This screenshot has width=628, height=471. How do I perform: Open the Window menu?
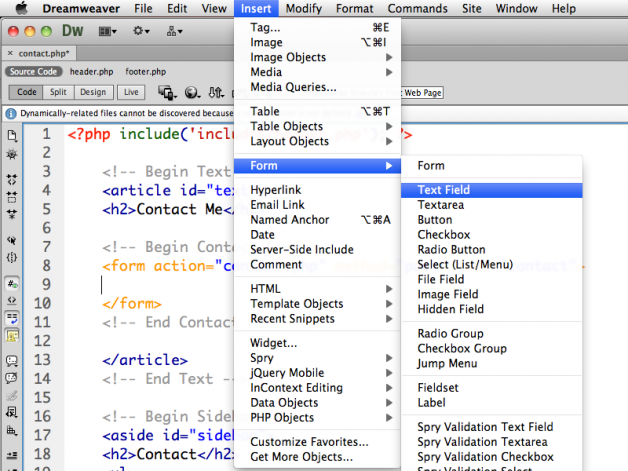coord(516,8)
